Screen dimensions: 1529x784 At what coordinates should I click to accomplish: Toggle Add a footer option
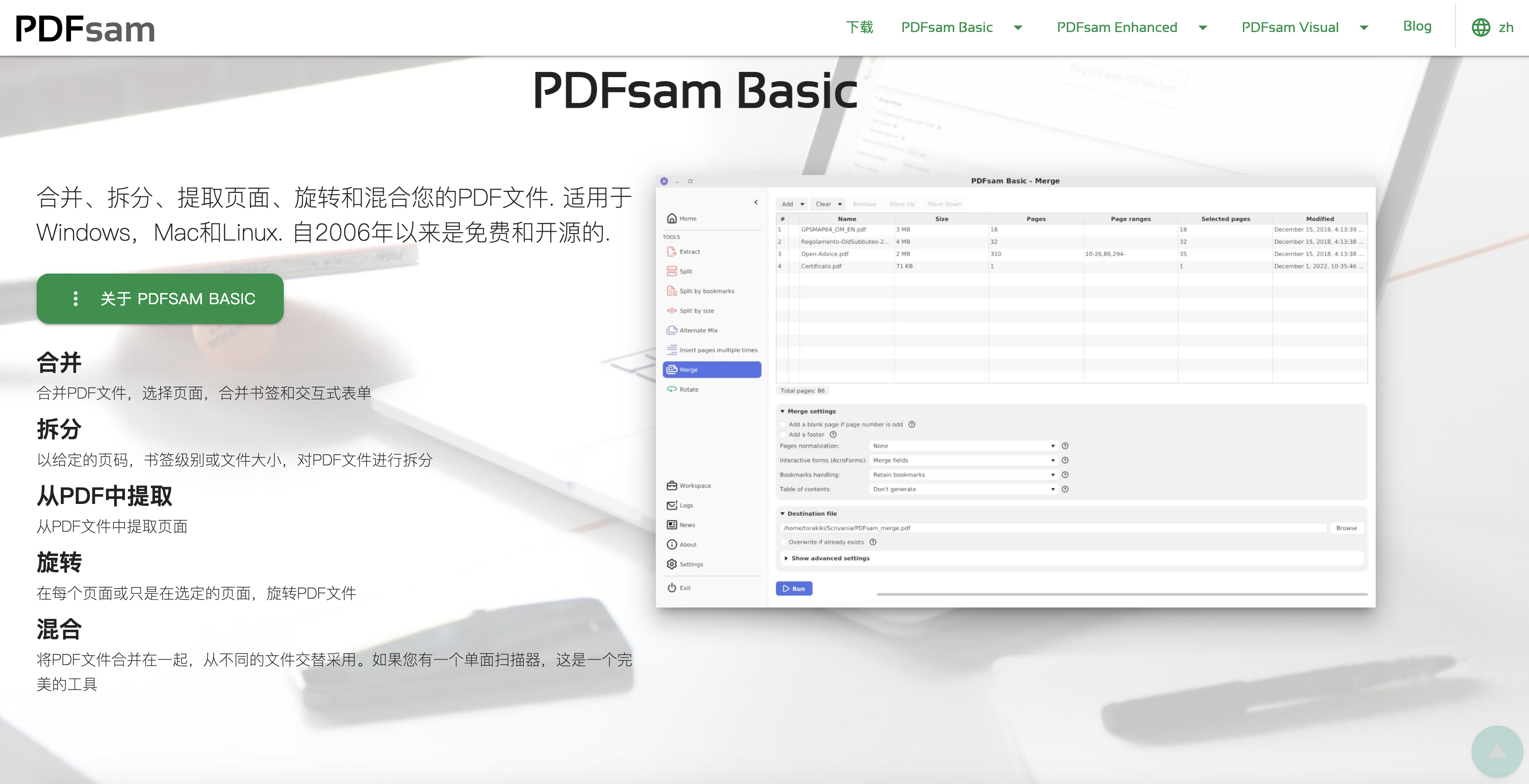(784, 433)
